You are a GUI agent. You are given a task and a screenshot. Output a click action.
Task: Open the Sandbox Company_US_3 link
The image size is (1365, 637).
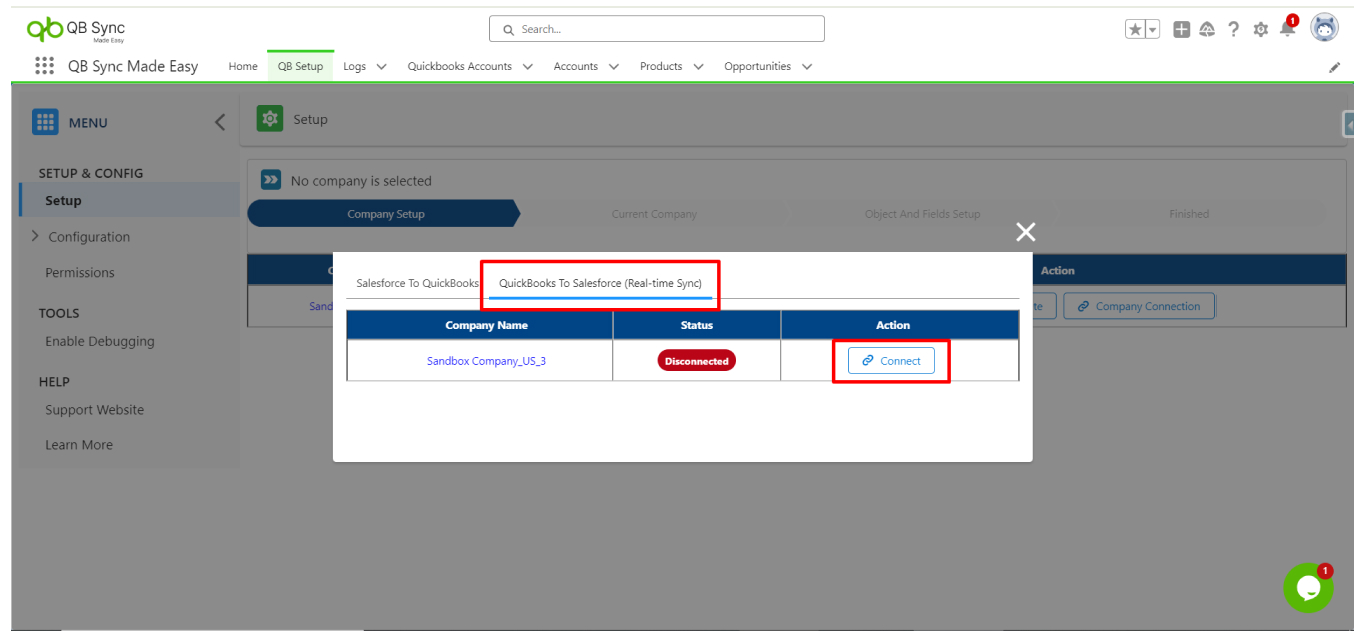[486, 361]
